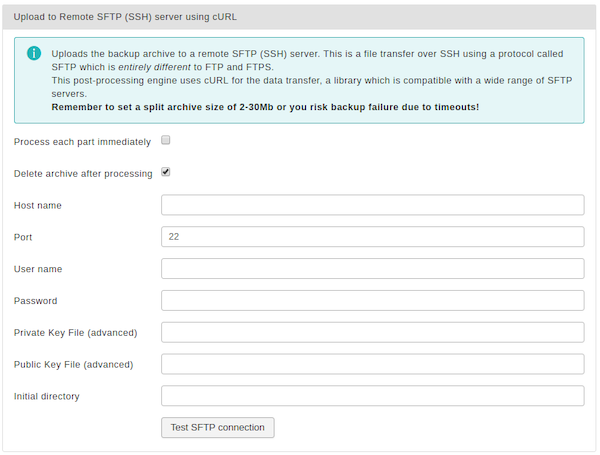Select the Public Key File field

pyautogui.click(x=372, y=364)
